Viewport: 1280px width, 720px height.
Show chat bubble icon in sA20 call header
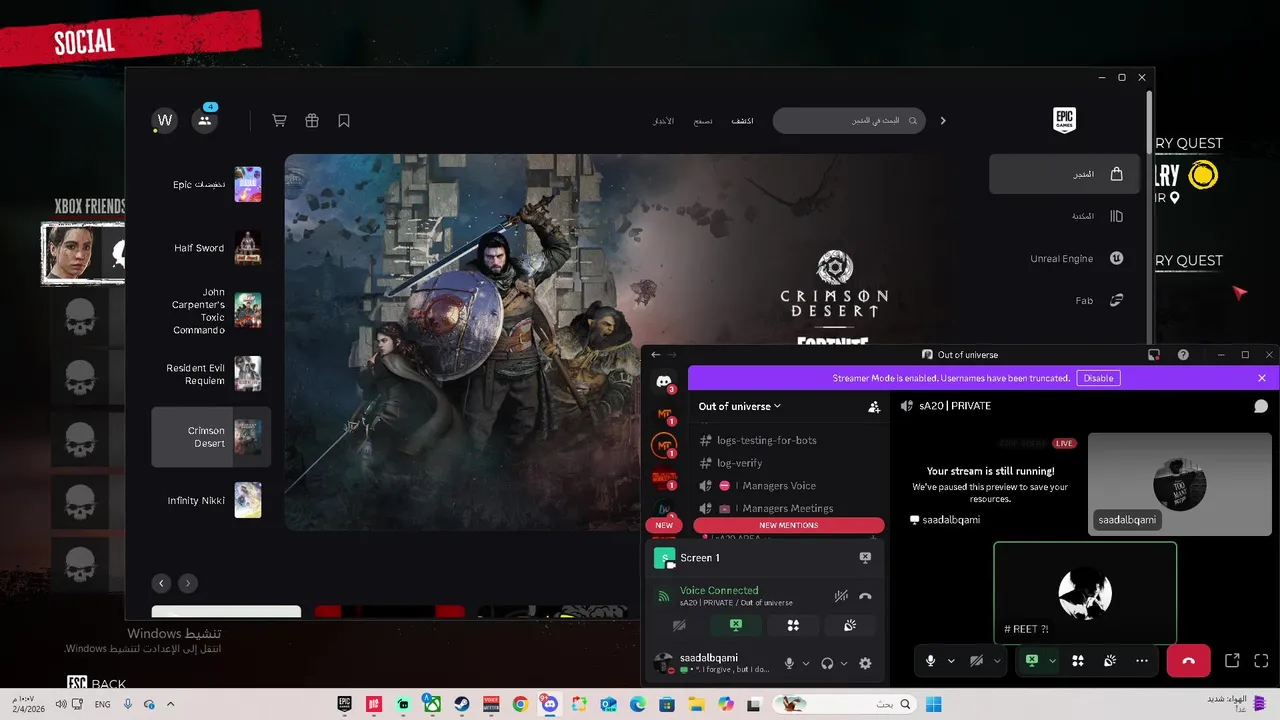coord(1261,406)
